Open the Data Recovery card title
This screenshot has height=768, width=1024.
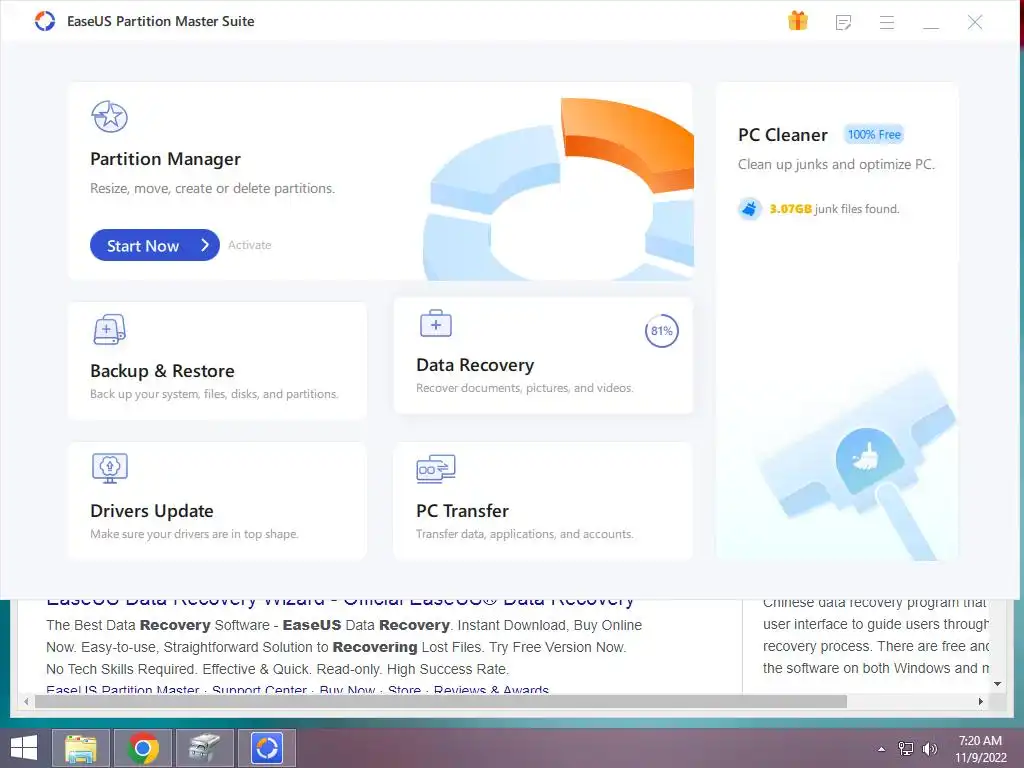[475, 365]
